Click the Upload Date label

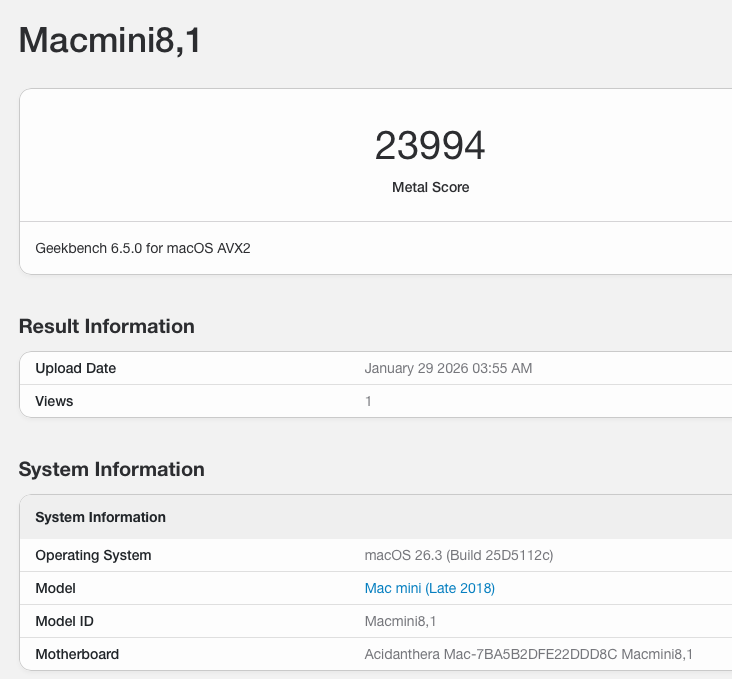pos(76,368)
